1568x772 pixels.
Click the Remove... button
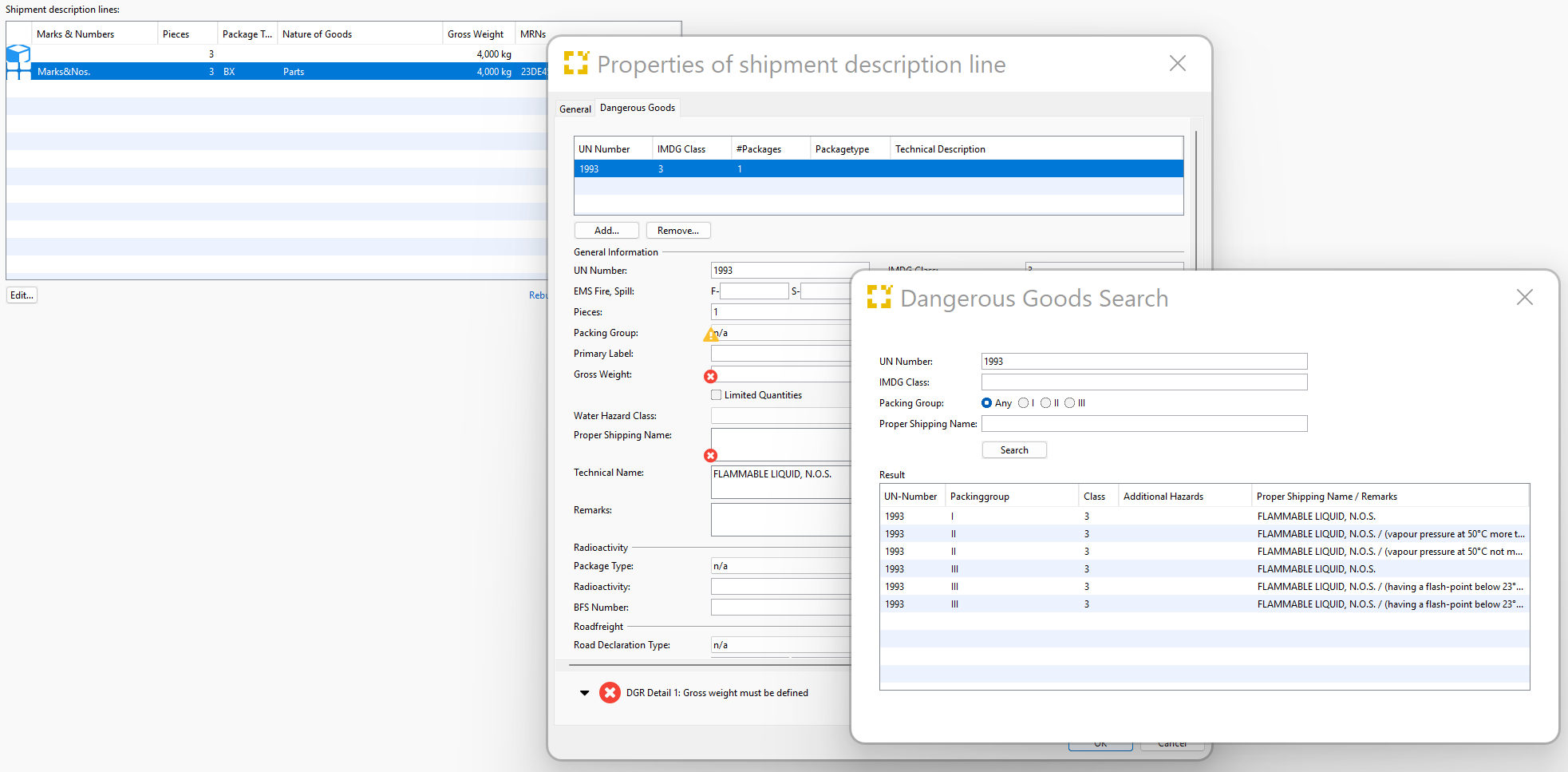(x=678, y=231)
